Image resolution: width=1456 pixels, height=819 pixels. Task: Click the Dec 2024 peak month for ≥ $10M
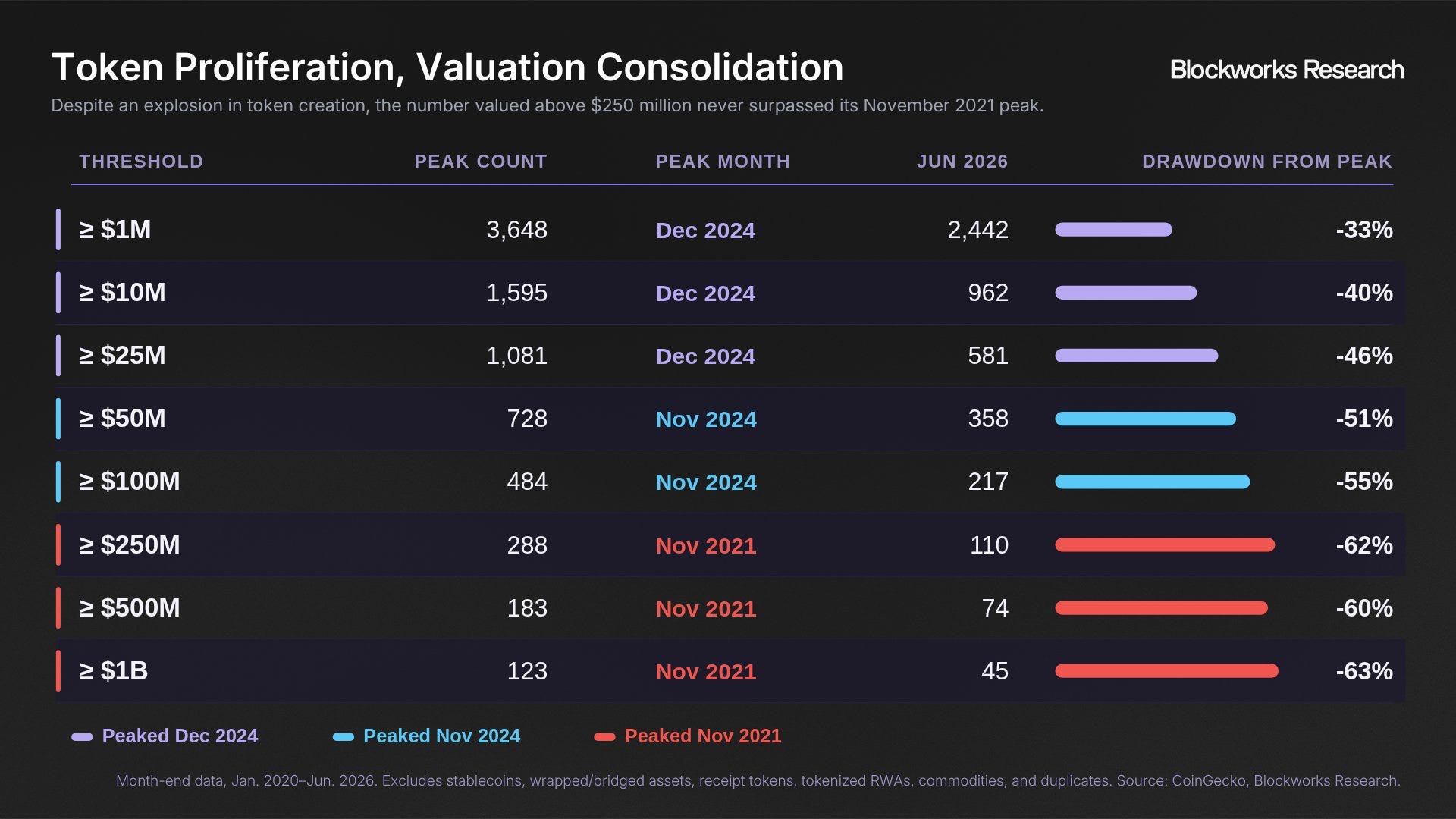(x=705, y=293)
